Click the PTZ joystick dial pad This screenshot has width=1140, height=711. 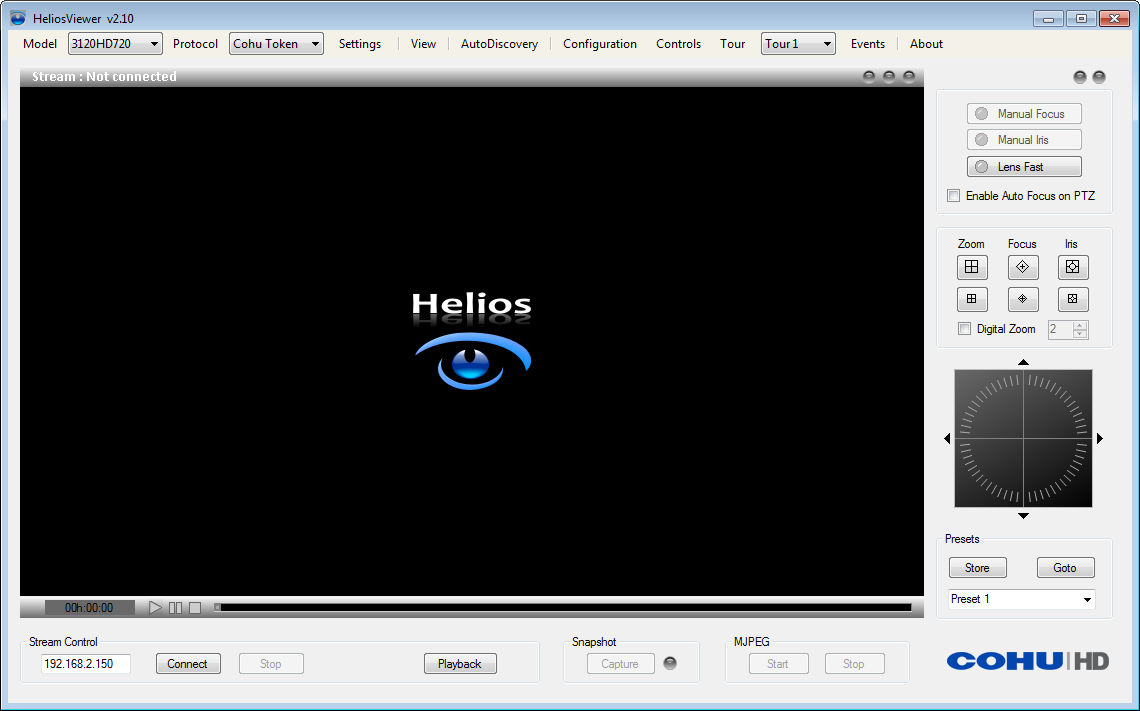click(x=1023, y=438)
